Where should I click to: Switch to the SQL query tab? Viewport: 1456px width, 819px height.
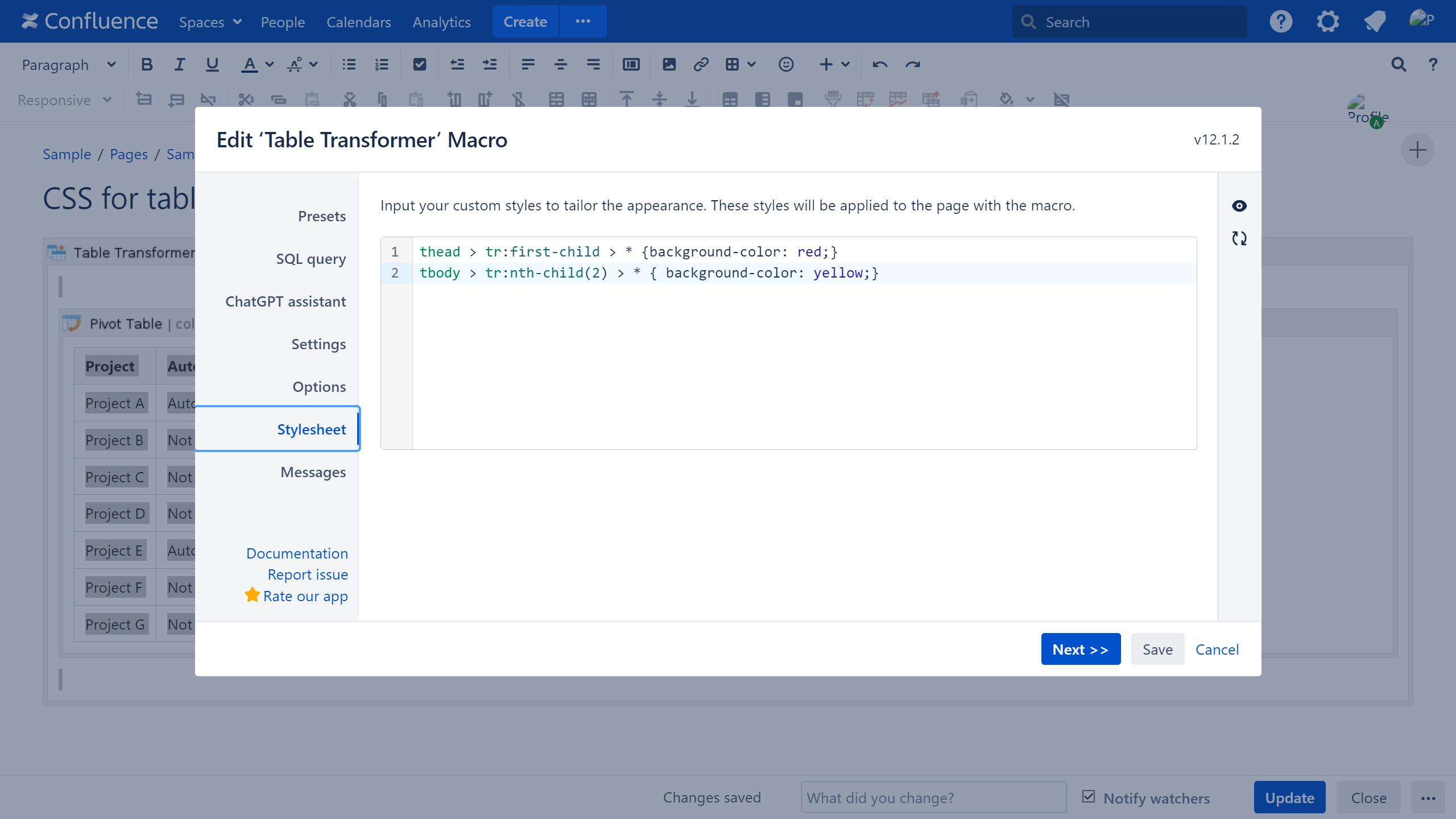coord(311,259)
